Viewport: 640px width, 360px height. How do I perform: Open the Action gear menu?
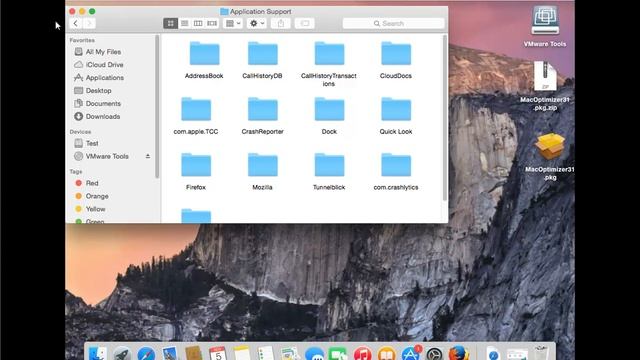pyautogui.click(x=257, y=23)
